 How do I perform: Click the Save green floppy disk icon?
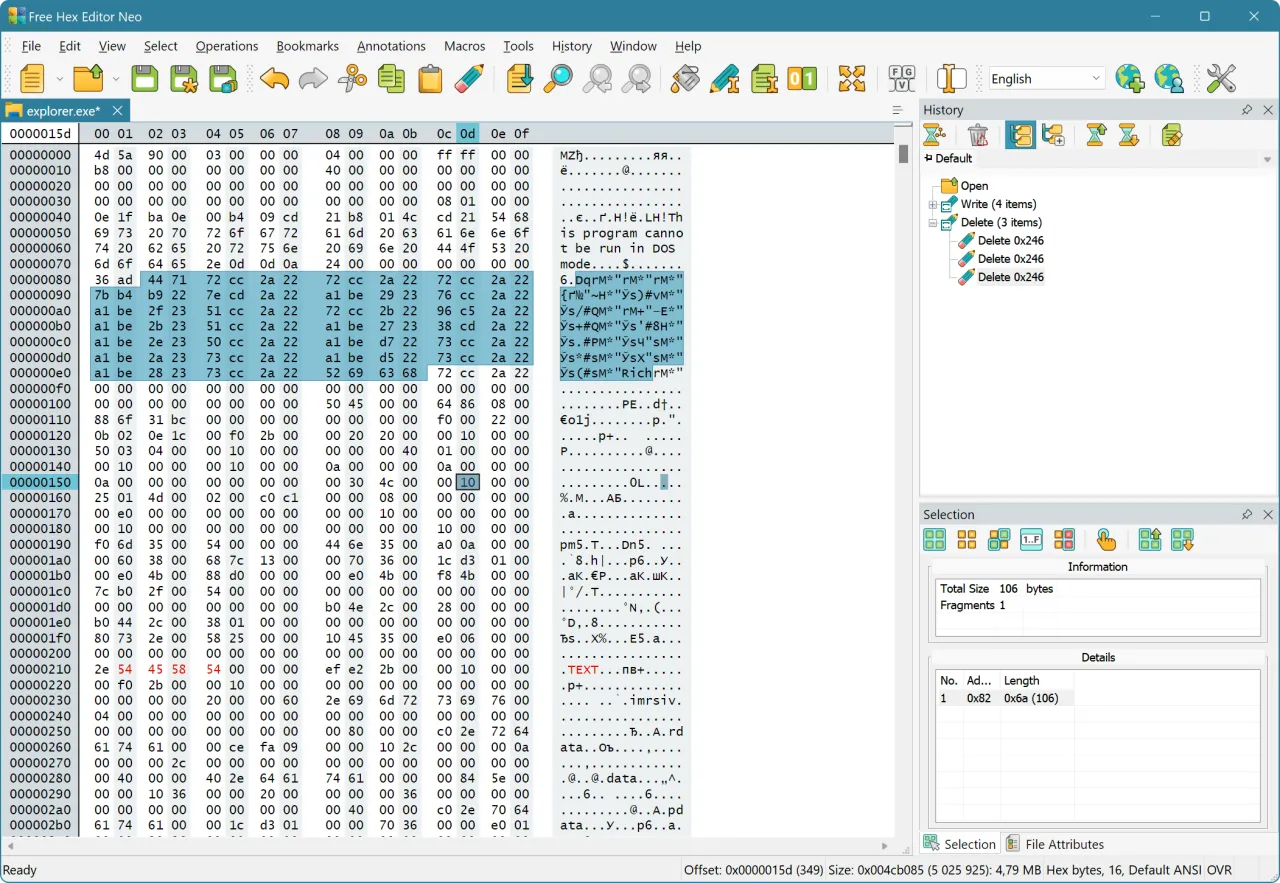[x=145, y=79]
